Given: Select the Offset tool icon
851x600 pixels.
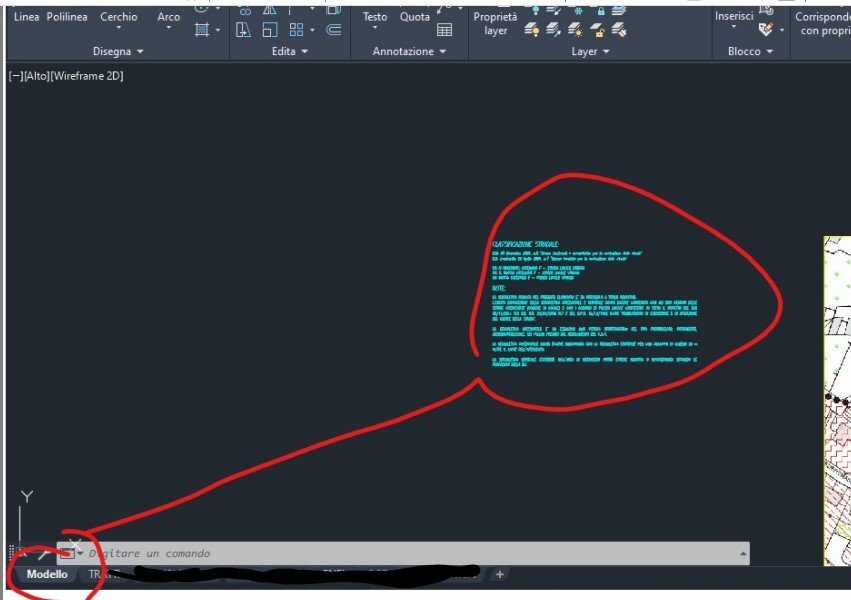Looking at the screenshot, I should click(x=333, y=29).
